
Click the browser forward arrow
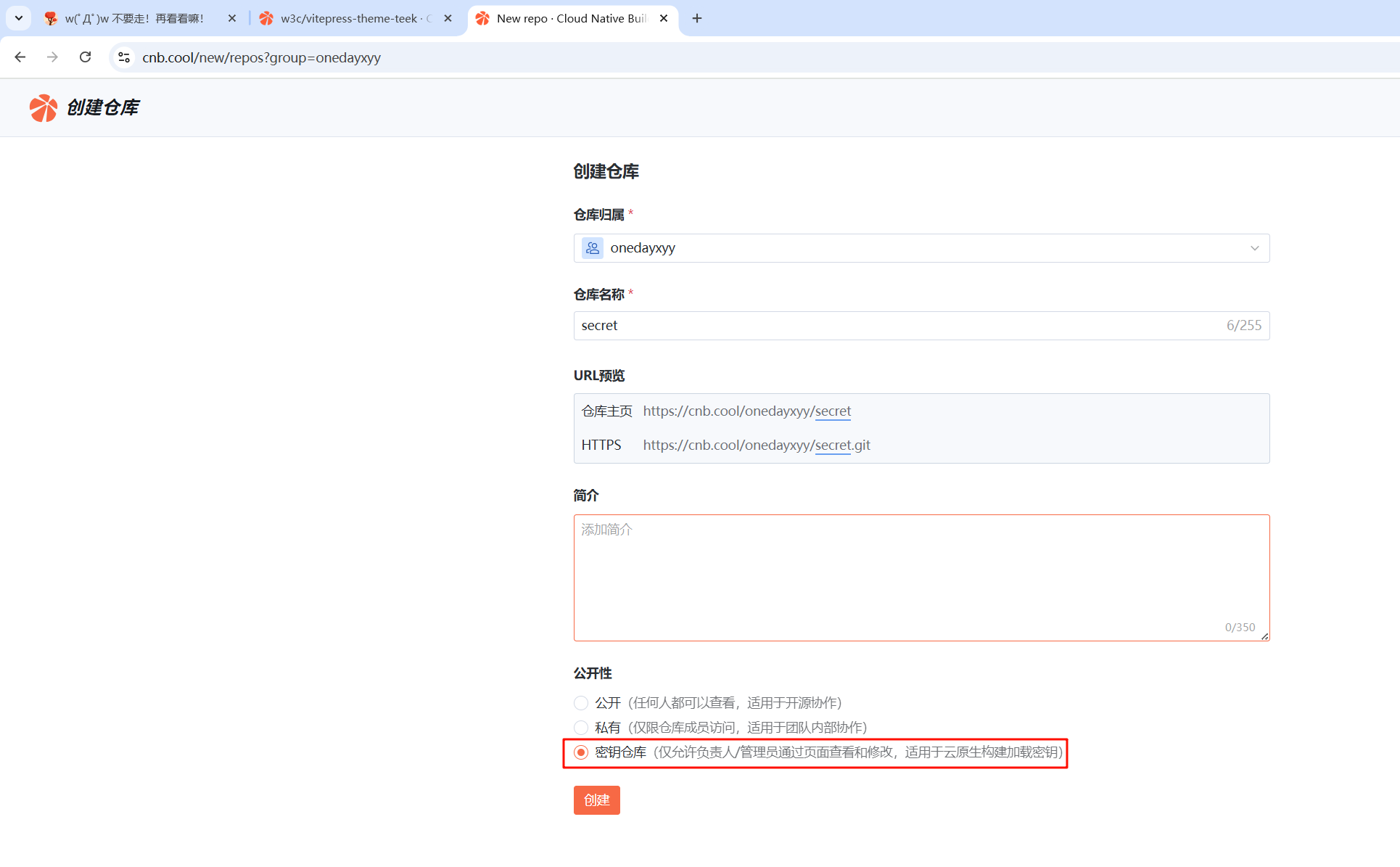52,57
